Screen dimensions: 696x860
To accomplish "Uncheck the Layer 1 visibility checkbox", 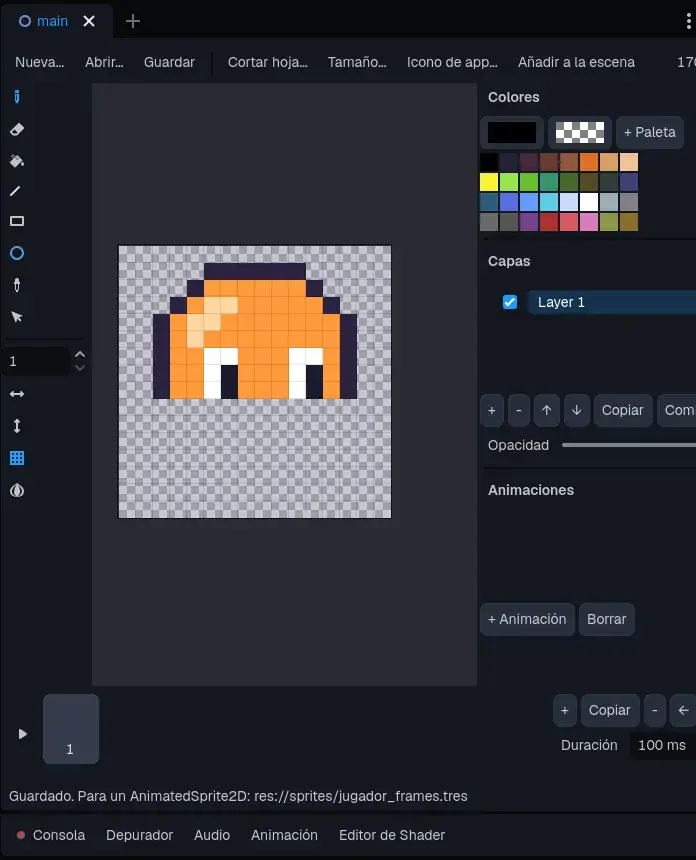I will pos(510,302).
